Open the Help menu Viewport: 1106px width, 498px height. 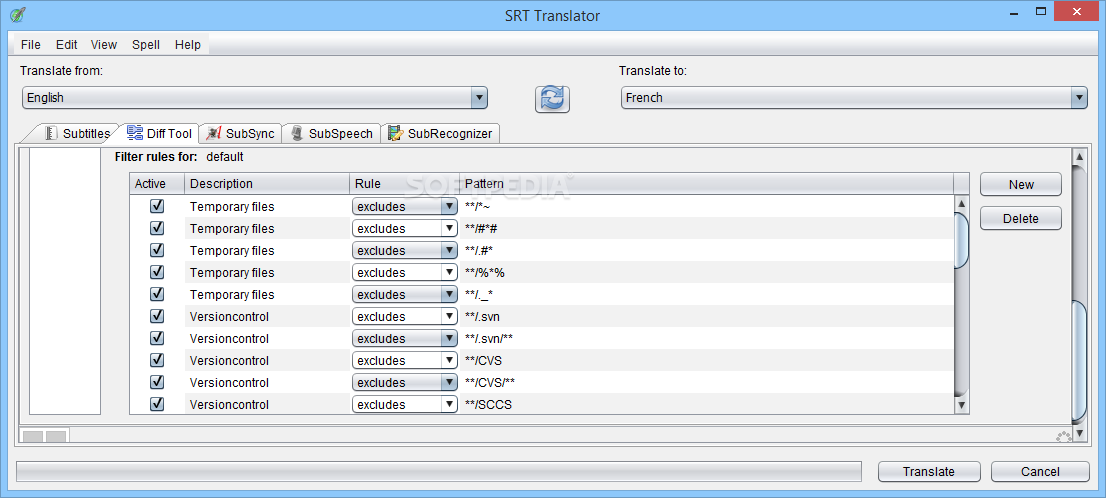188,44
